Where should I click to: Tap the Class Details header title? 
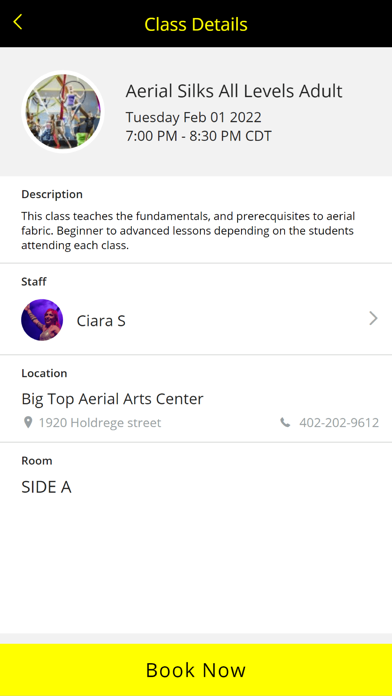196,24
